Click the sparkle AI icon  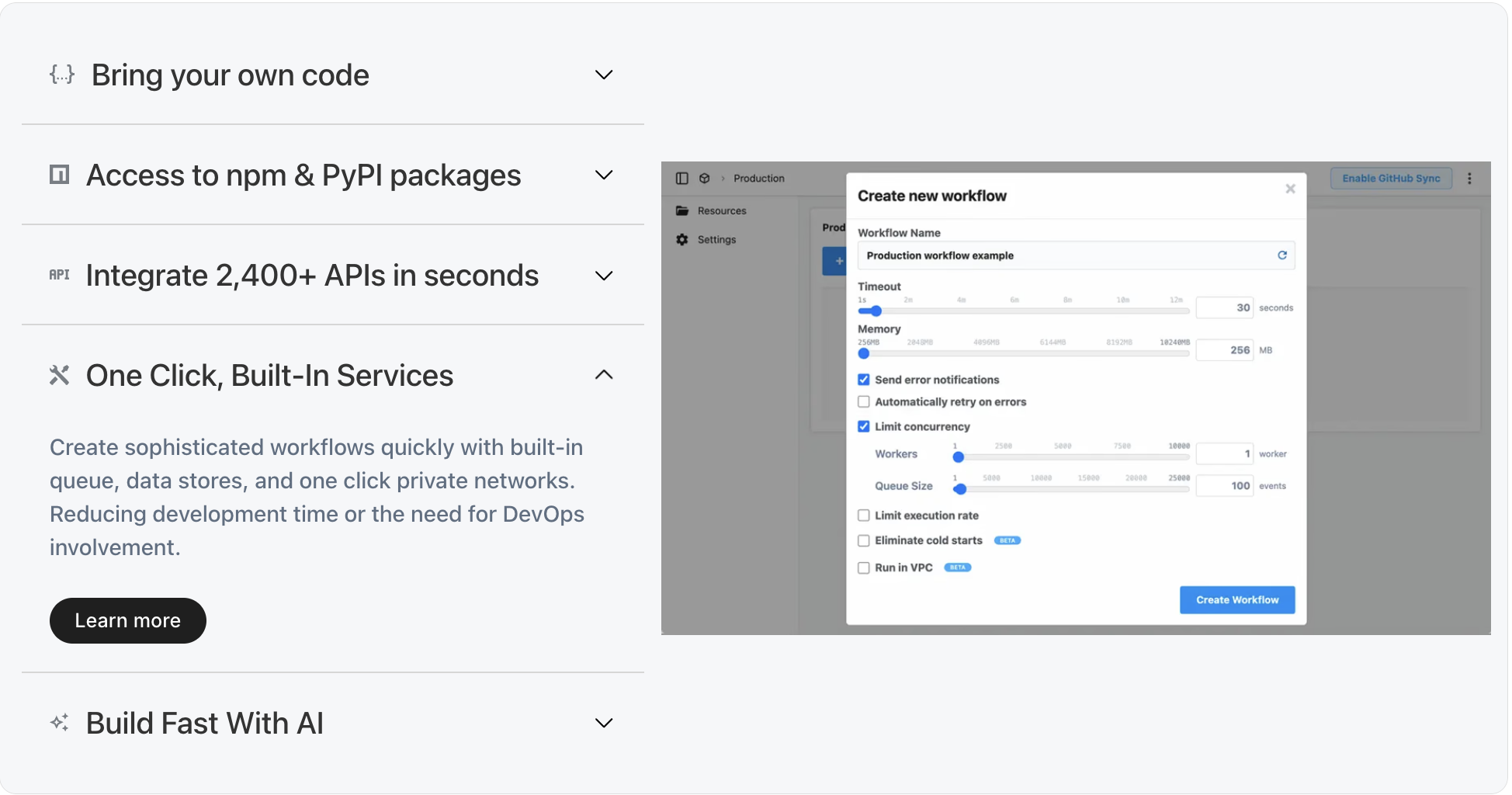click(x=60, y=723)
